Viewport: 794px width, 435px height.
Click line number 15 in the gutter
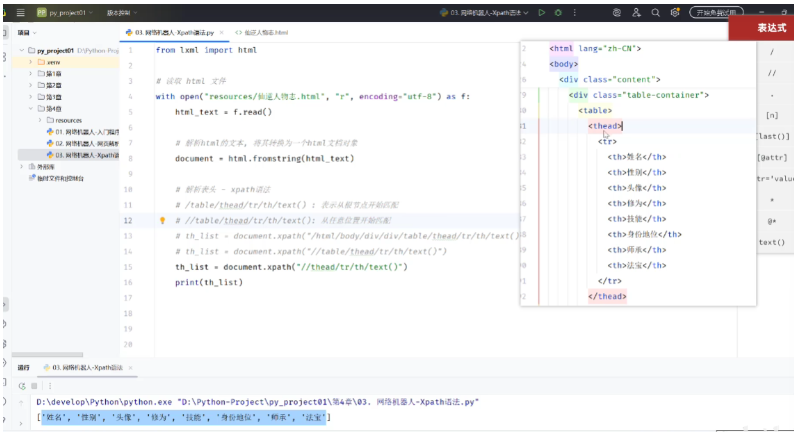[128, 267]
